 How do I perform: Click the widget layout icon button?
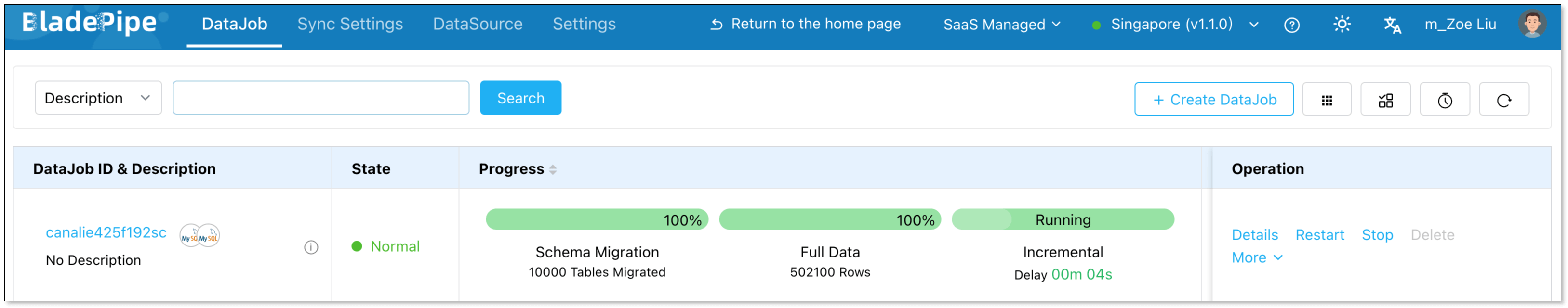click(x=1385, y=100)
